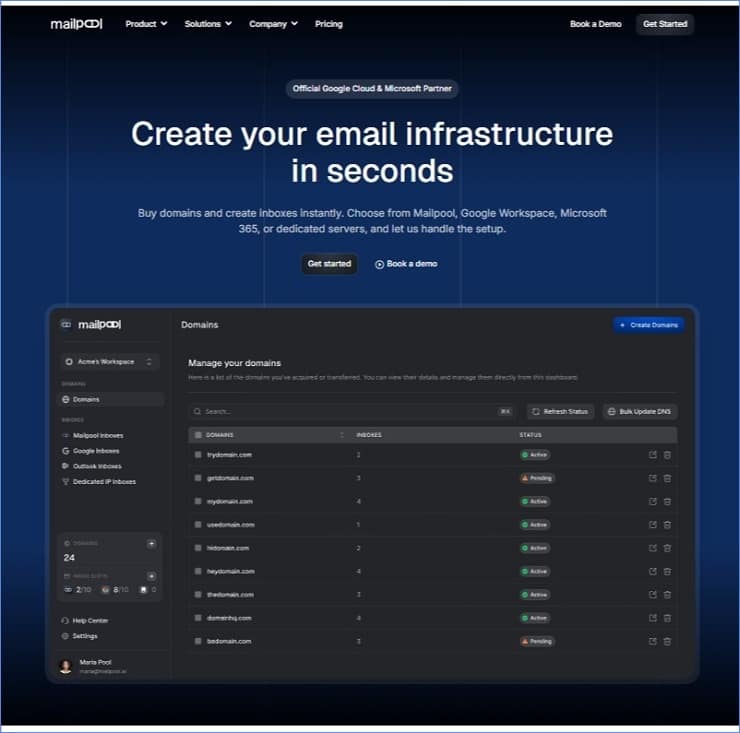The height and width of the screenshot is (733, 740).
Task: Check the heydomain.com row checkbox
Action: pyautogui.click(x=198, y=571)
